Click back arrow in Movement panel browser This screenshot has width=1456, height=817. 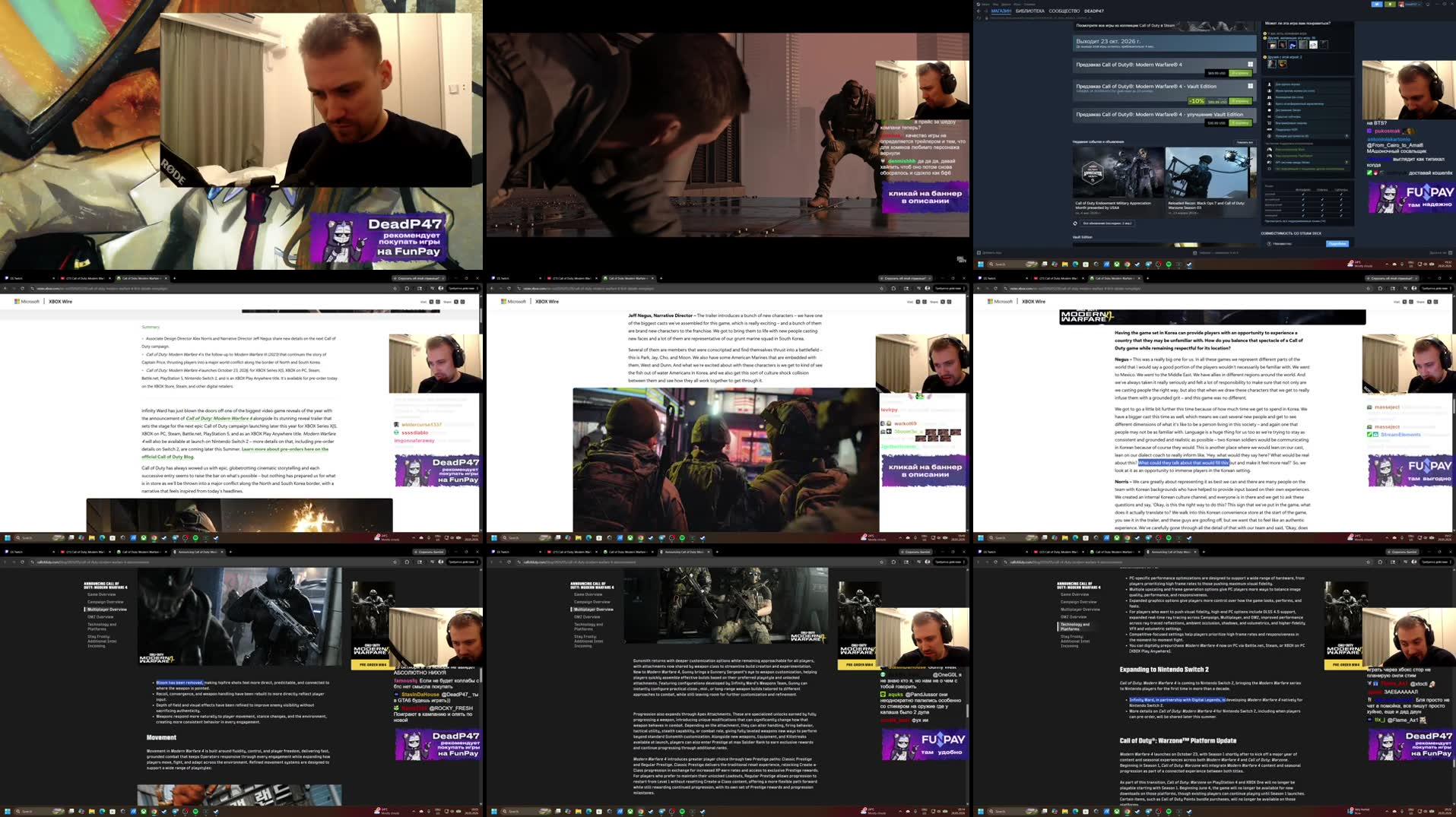coord(5,562)
